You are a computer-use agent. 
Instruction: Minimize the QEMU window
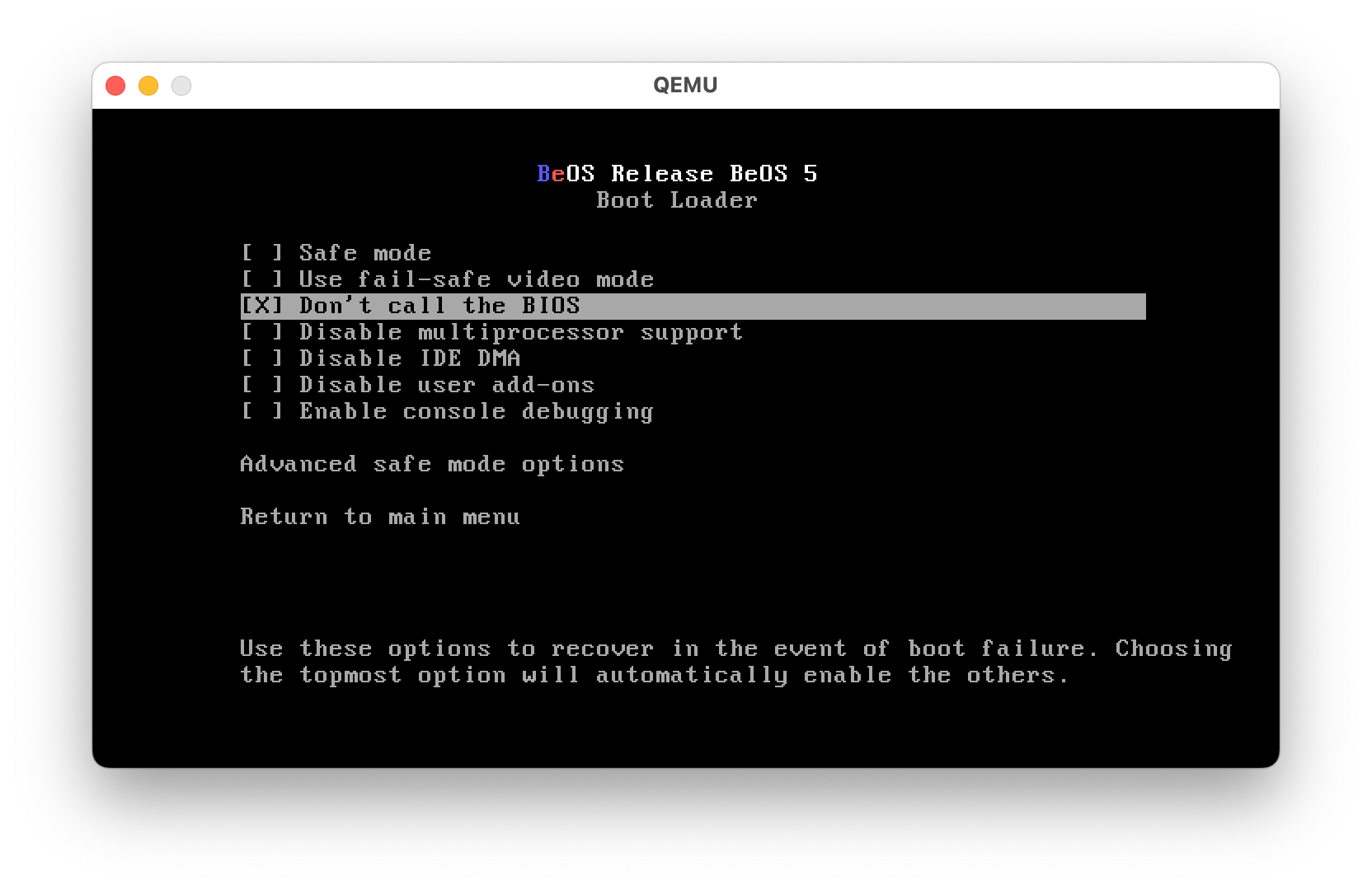pos(148,85)
